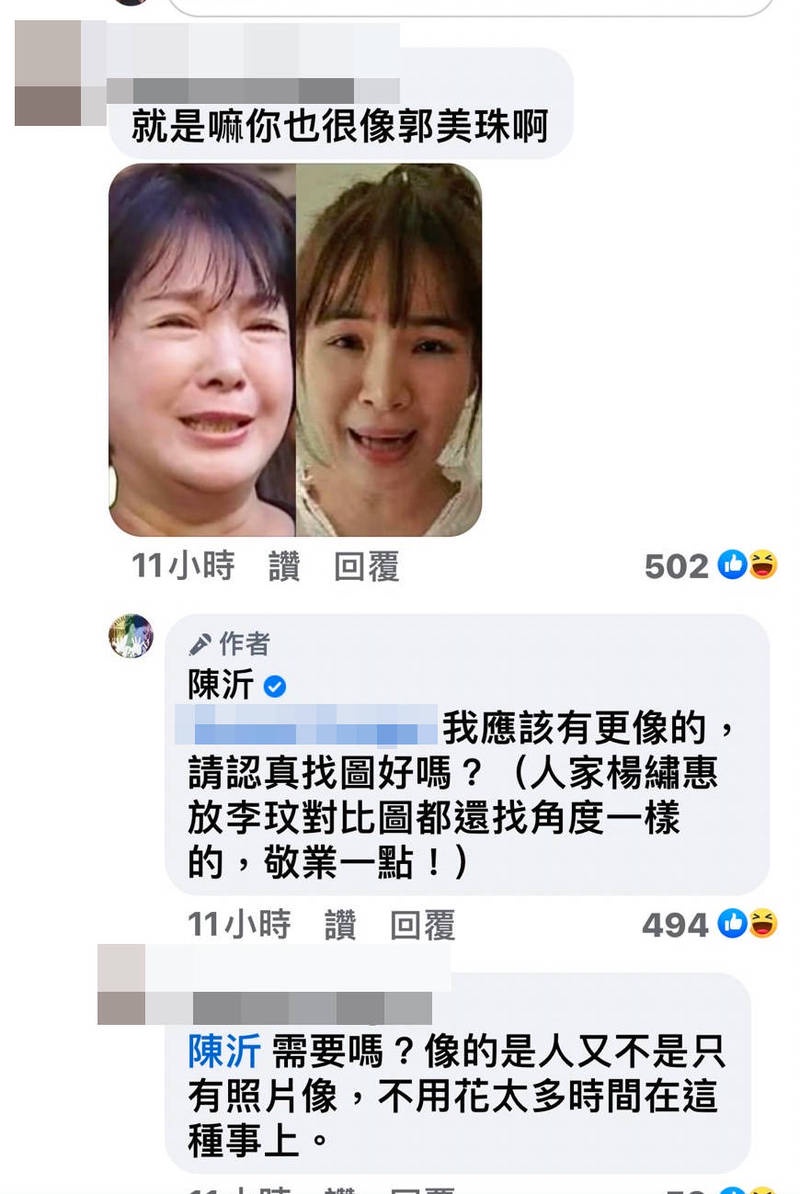The height and width of the screenshot is (1194, 800).
Task: Open the crying woman photo on the left
Action: pyautogui.click(x=202, y=350)
